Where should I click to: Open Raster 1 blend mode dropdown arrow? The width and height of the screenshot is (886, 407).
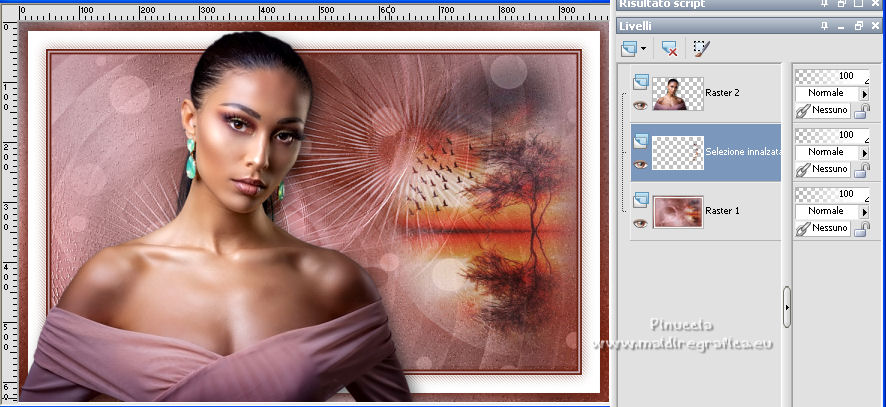(x=864, y=211)
